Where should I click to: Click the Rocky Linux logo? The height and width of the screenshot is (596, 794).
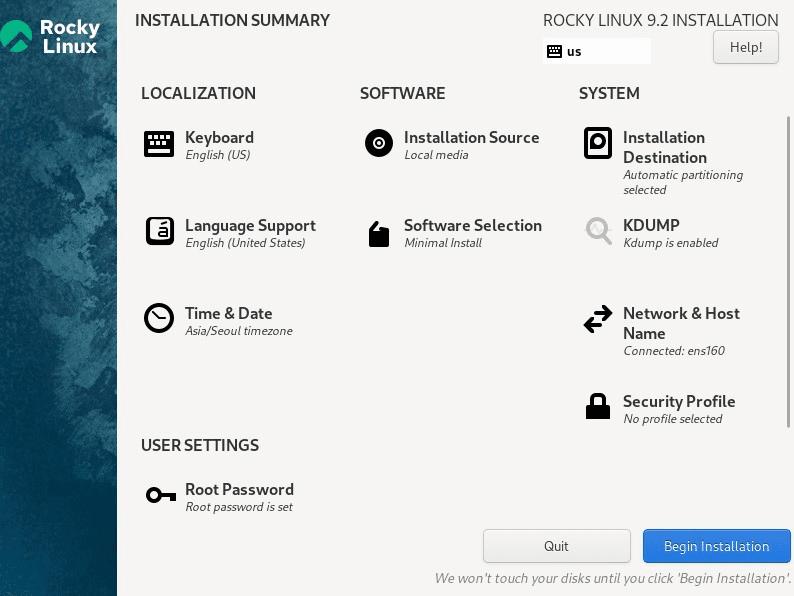(49, 36)
